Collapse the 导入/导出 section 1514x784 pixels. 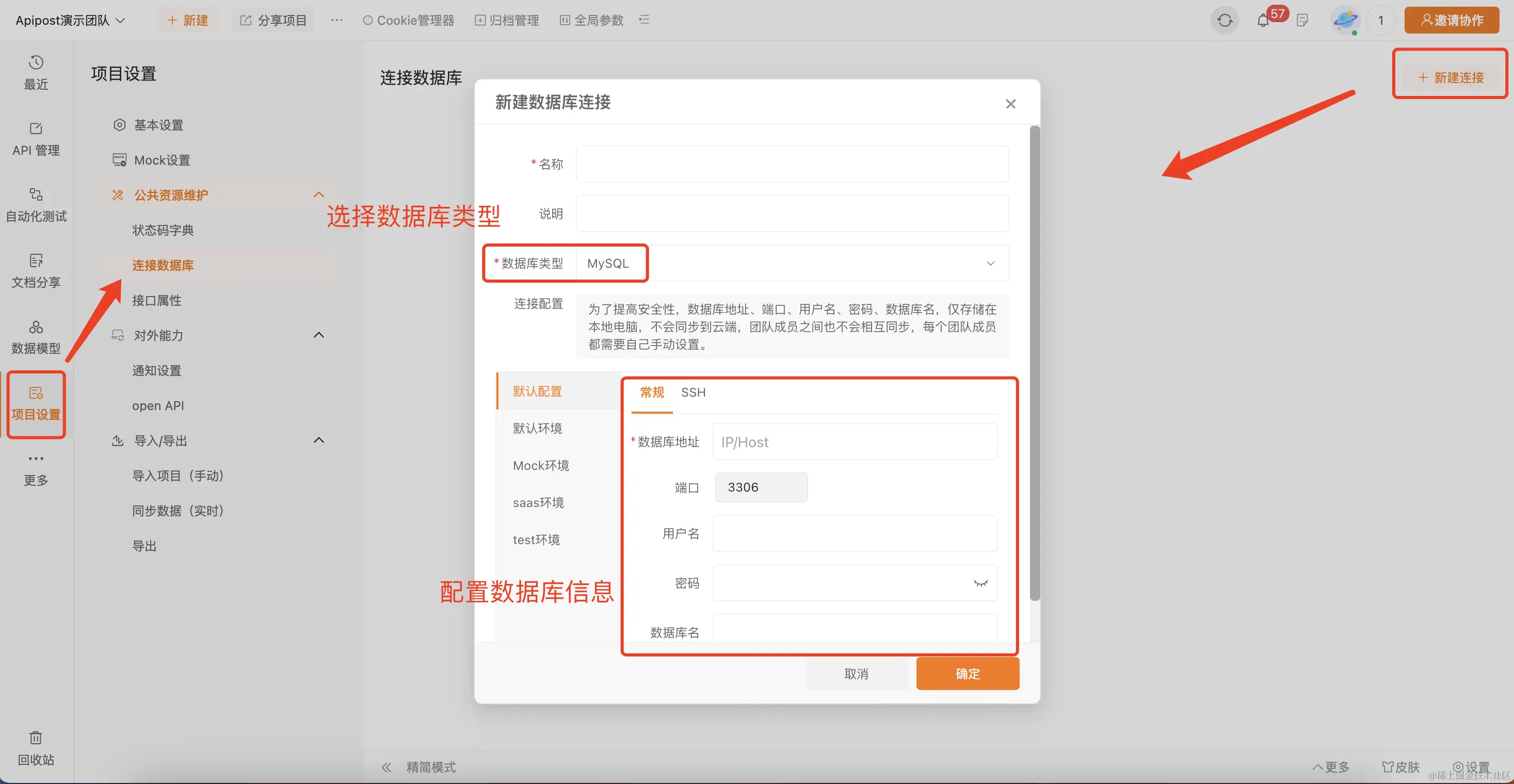point(318,440)
